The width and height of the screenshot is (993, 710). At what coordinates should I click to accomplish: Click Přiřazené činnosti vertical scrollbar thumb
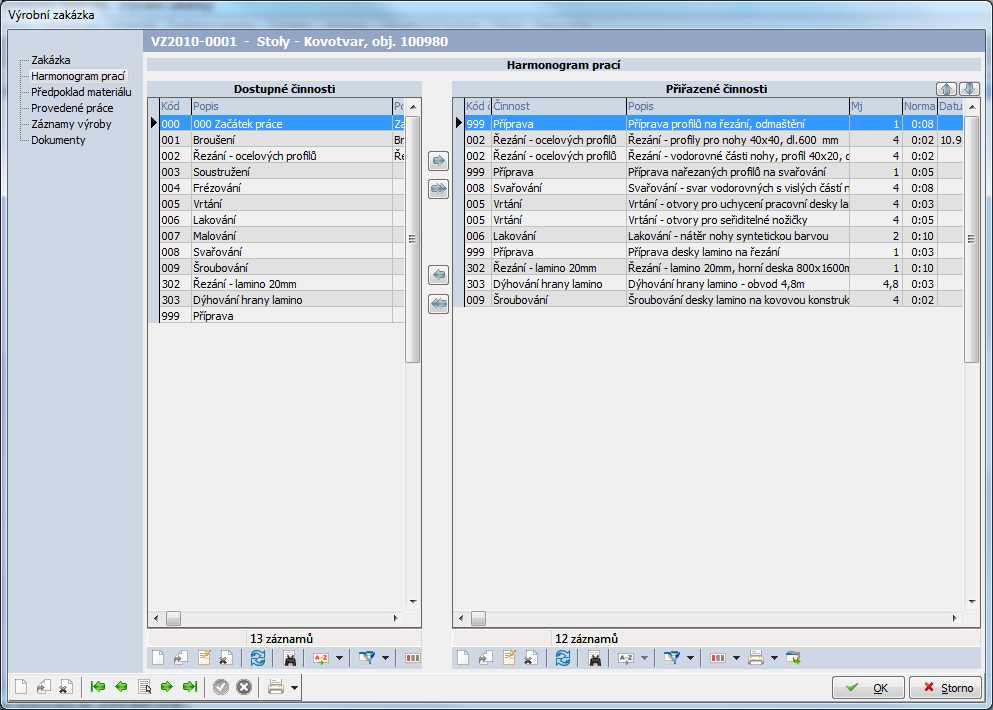pyautogui.click(x=971, y=239)
